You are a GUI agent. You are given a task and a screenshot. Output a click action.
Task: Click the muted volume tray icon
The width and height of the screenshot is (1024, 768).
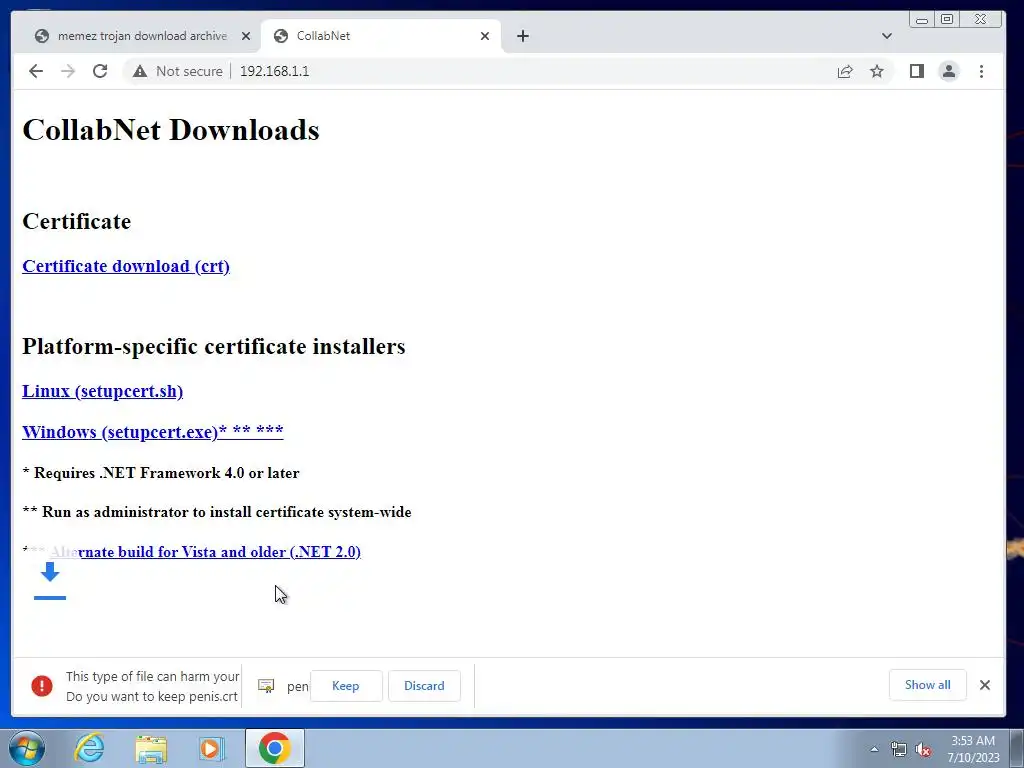923,749
